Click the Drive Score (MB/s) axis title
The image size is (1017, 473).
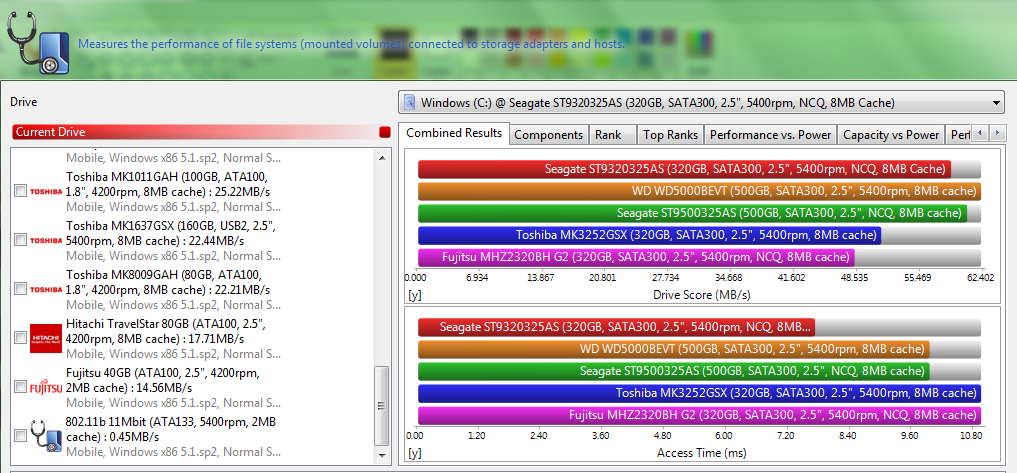point(702,295)
